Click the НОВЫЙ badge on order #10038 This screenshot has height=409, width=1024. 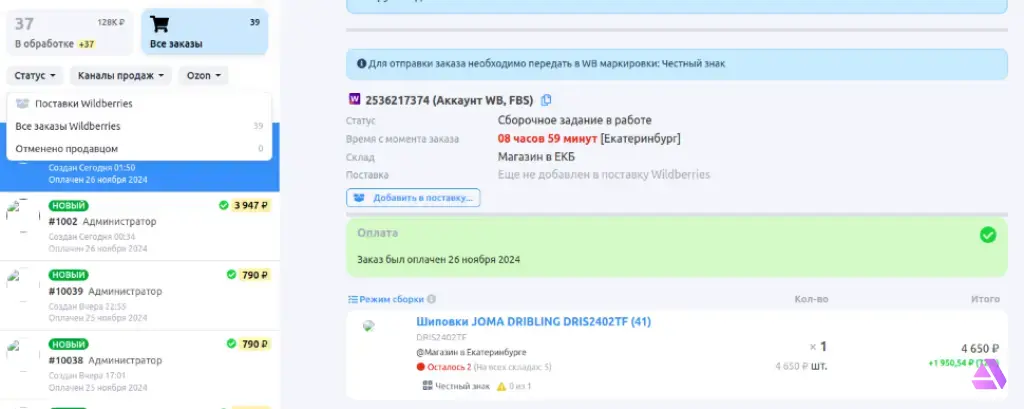[68, 344]
